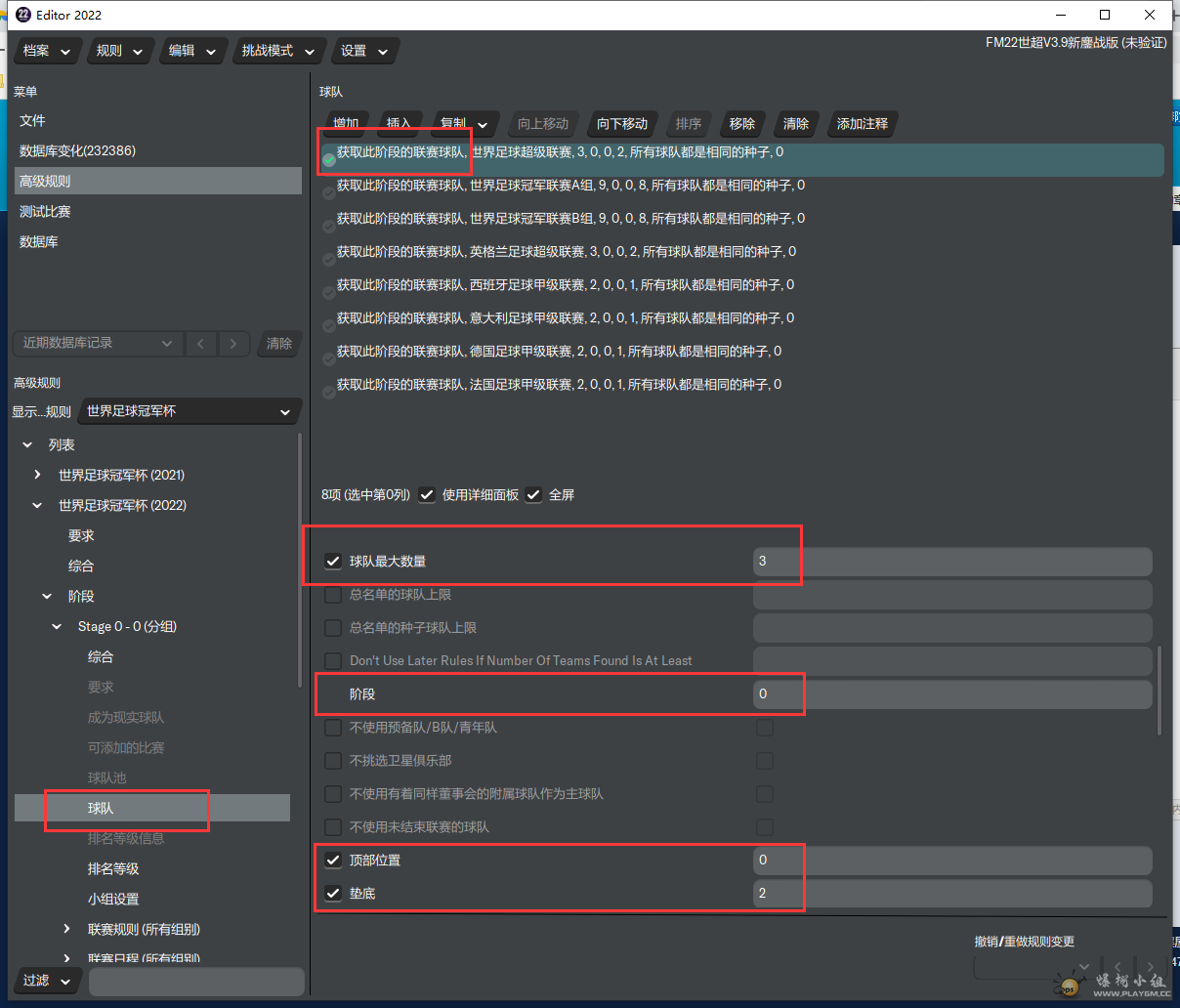Click the status icon of the 西班牙足球甲级联赛 row
Screen dimensions: 1180x1008
tap(329, 292)
